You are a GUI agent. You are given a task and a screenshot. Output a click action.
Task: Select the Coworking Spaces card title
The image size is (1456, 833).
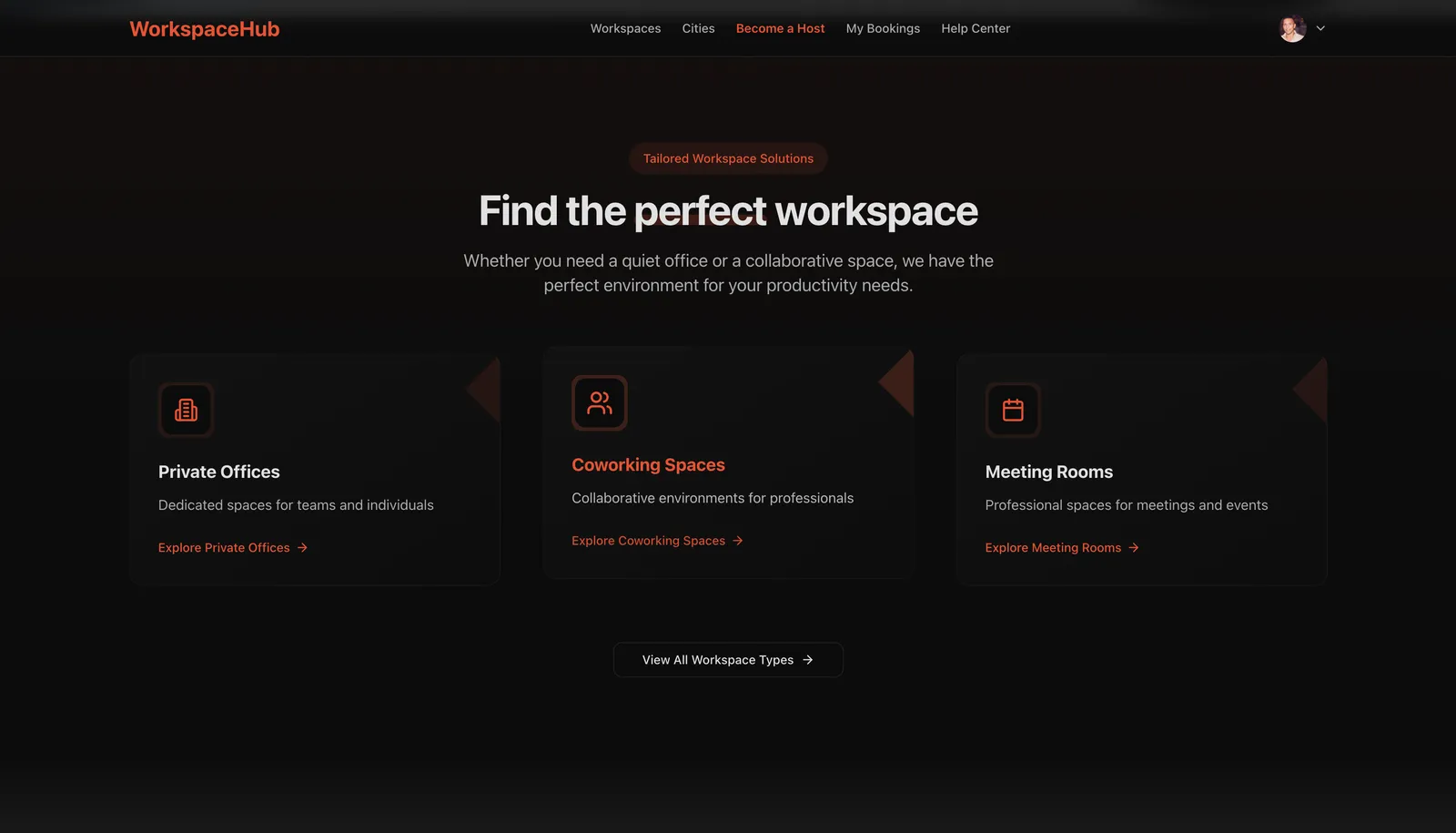click(648, 464)
